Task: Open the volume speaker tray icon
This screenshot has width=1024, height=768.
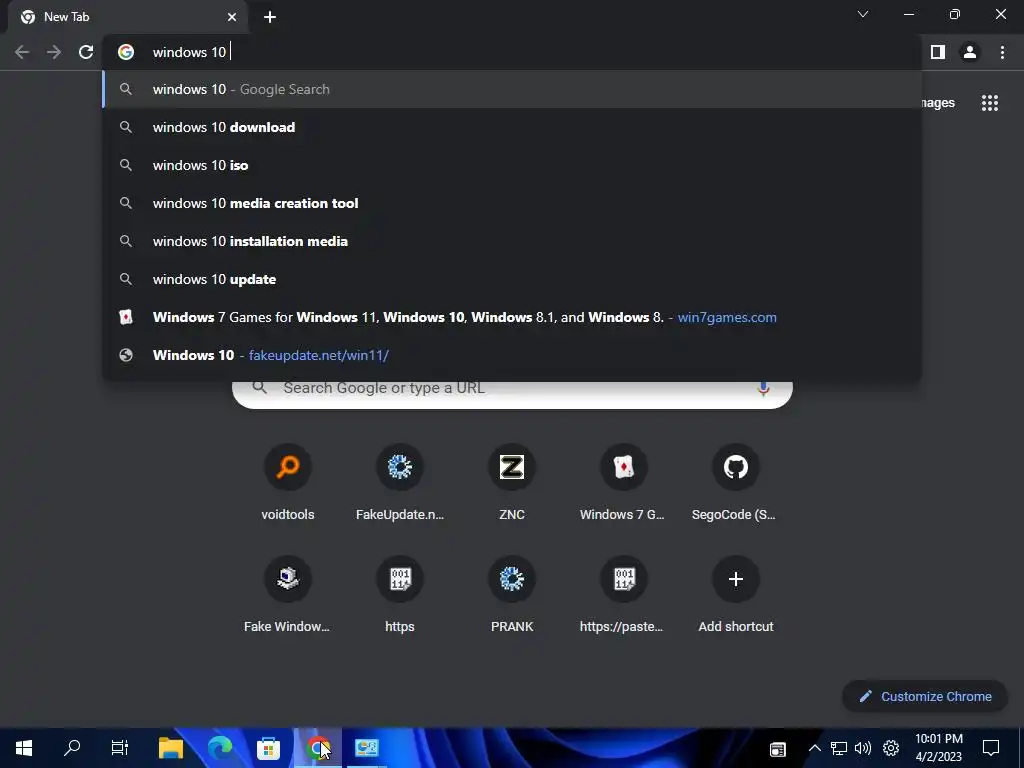Action: (863, 748)
